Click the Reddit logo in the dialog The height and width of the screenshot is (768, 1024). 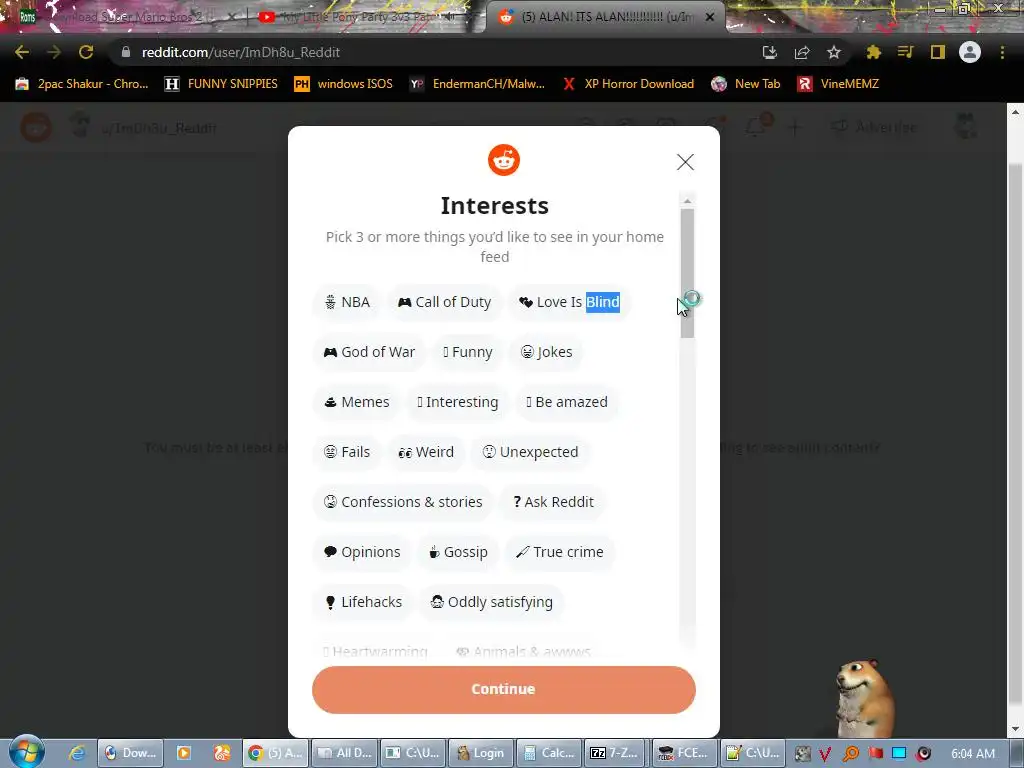click(504, 160)
